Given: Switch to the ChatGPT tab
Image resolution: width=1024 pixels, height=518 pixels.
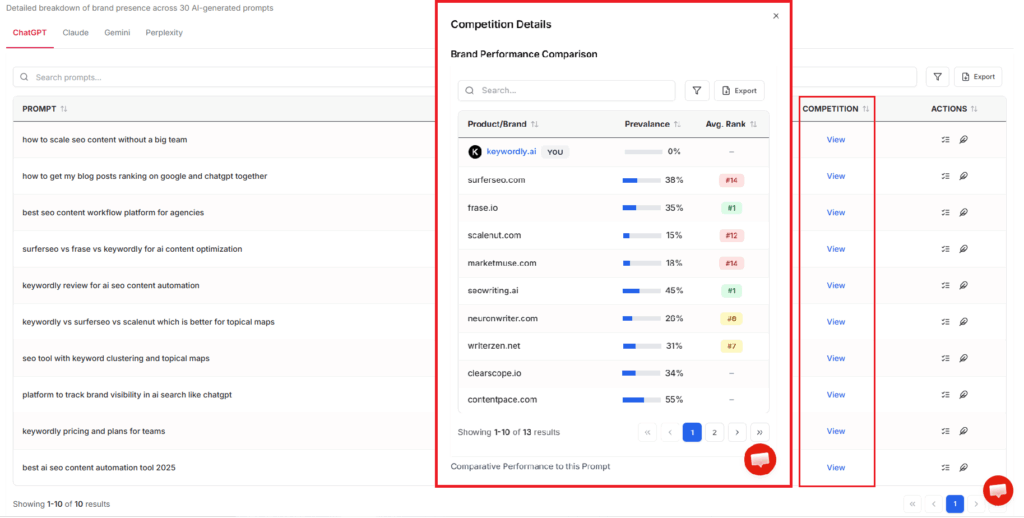Looking at the screenshot, I should tap(30, 33).
